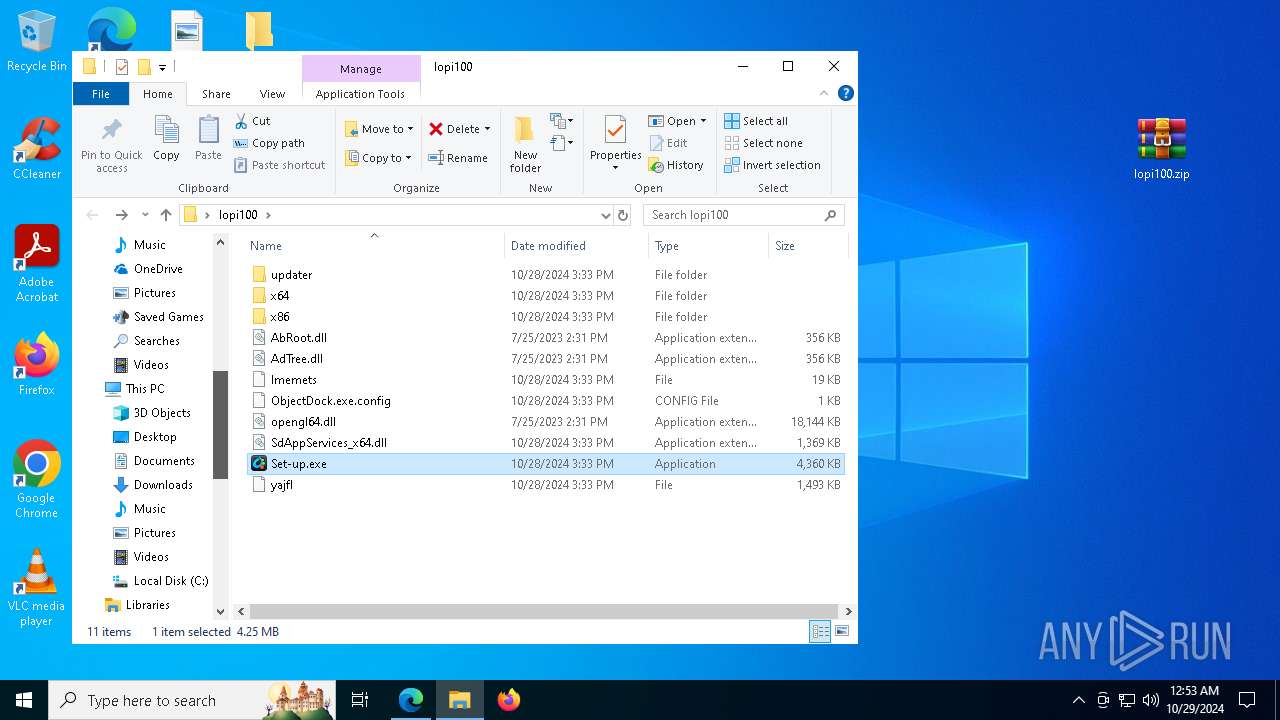Select the opengl64.dll file

[x=546, y=422]
